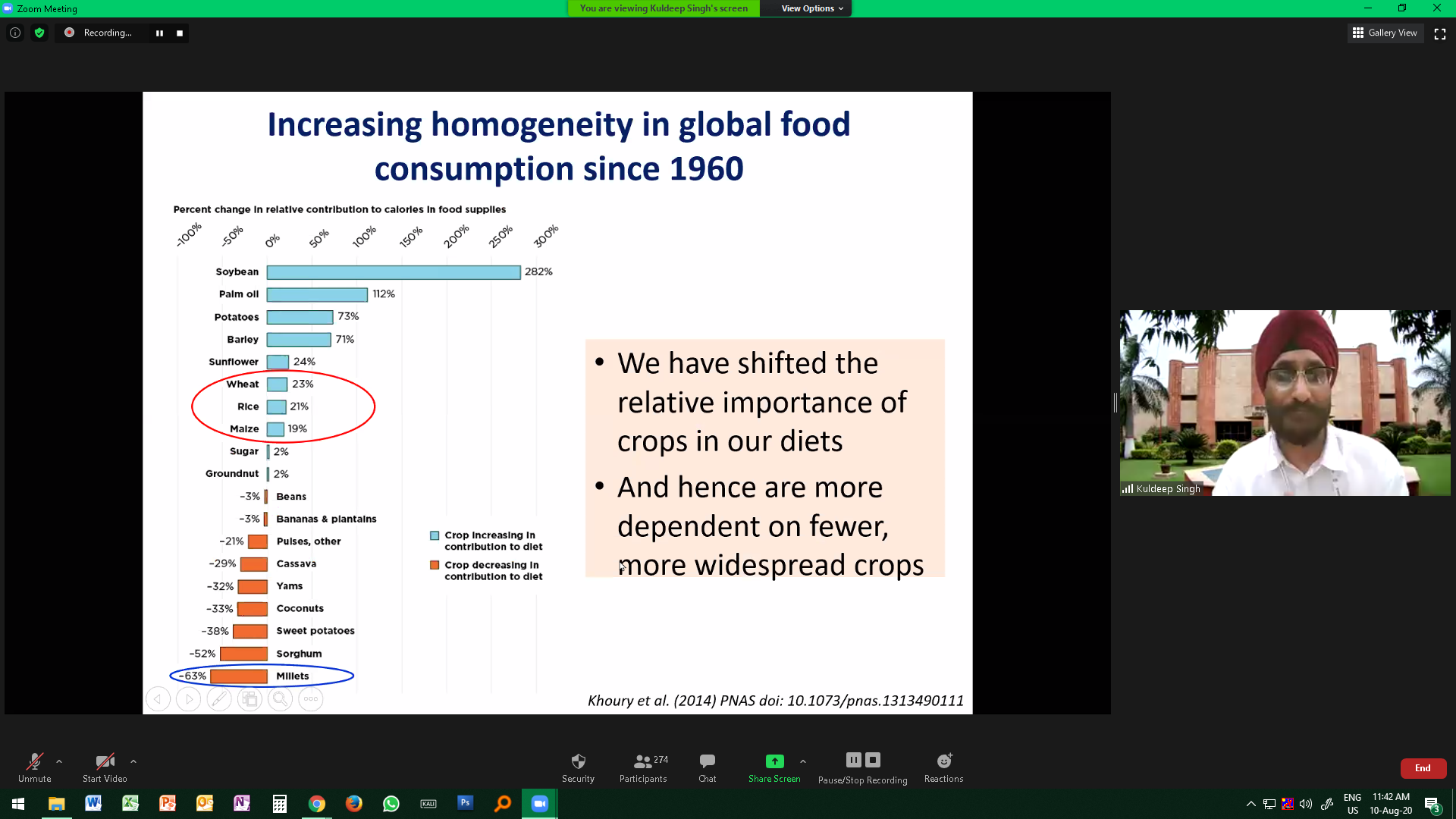Open WhatsApp from the taskbar

click(391, 804)
